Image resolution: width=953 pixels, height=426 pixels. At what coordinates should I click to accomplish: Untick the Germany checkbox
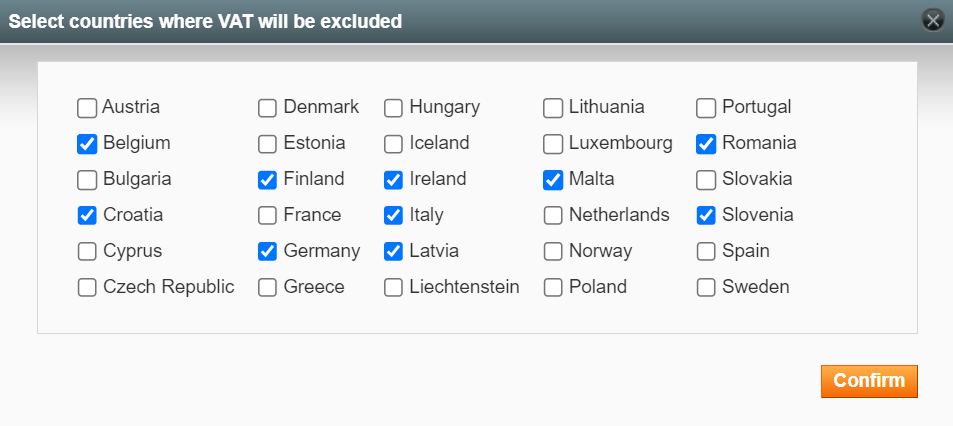coord(268,252)
